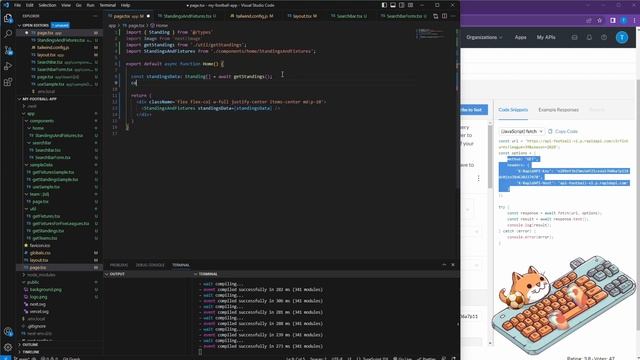Minimize the terminal panel
The image size is (640, 360).
(x=444, y=264)
